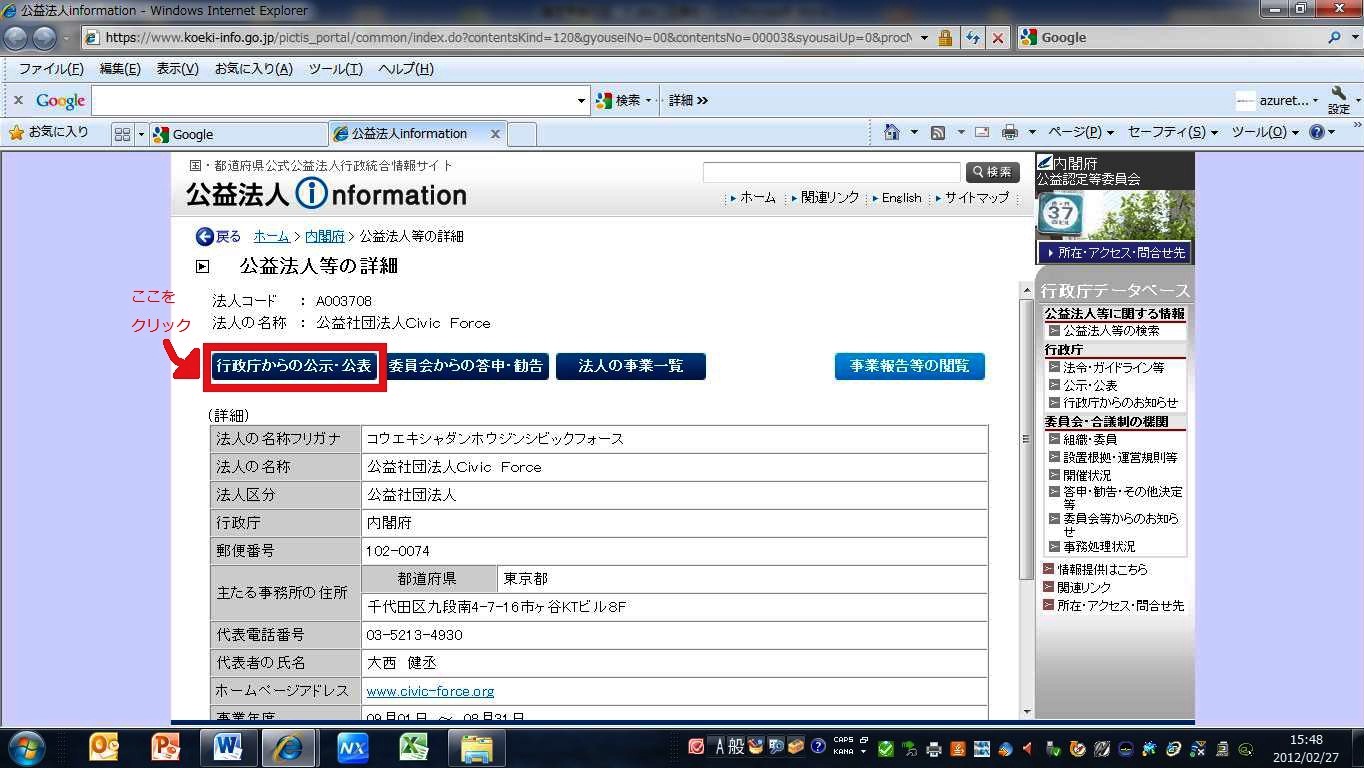Click the 行政庁からの公示・公表 button
Screen dimensions: 1364x770
294,366
